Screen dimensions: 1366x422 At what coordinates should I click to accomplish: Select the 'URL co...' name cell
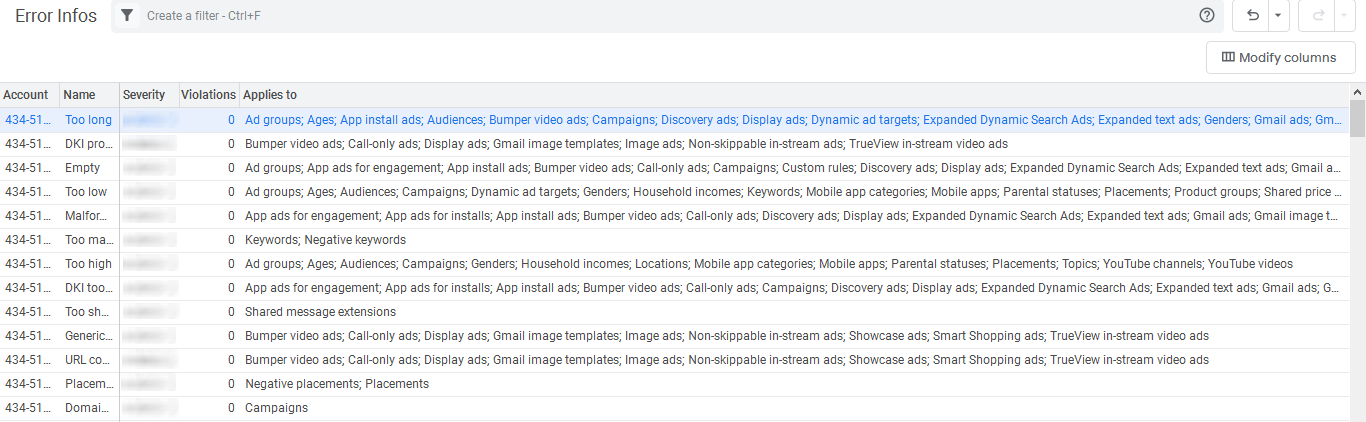(89, 360)
